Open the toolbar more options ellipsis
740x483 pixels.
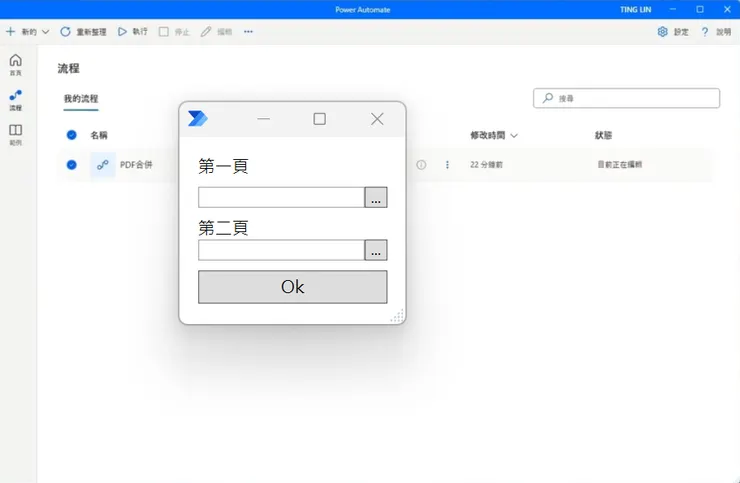tap(248, 32)
